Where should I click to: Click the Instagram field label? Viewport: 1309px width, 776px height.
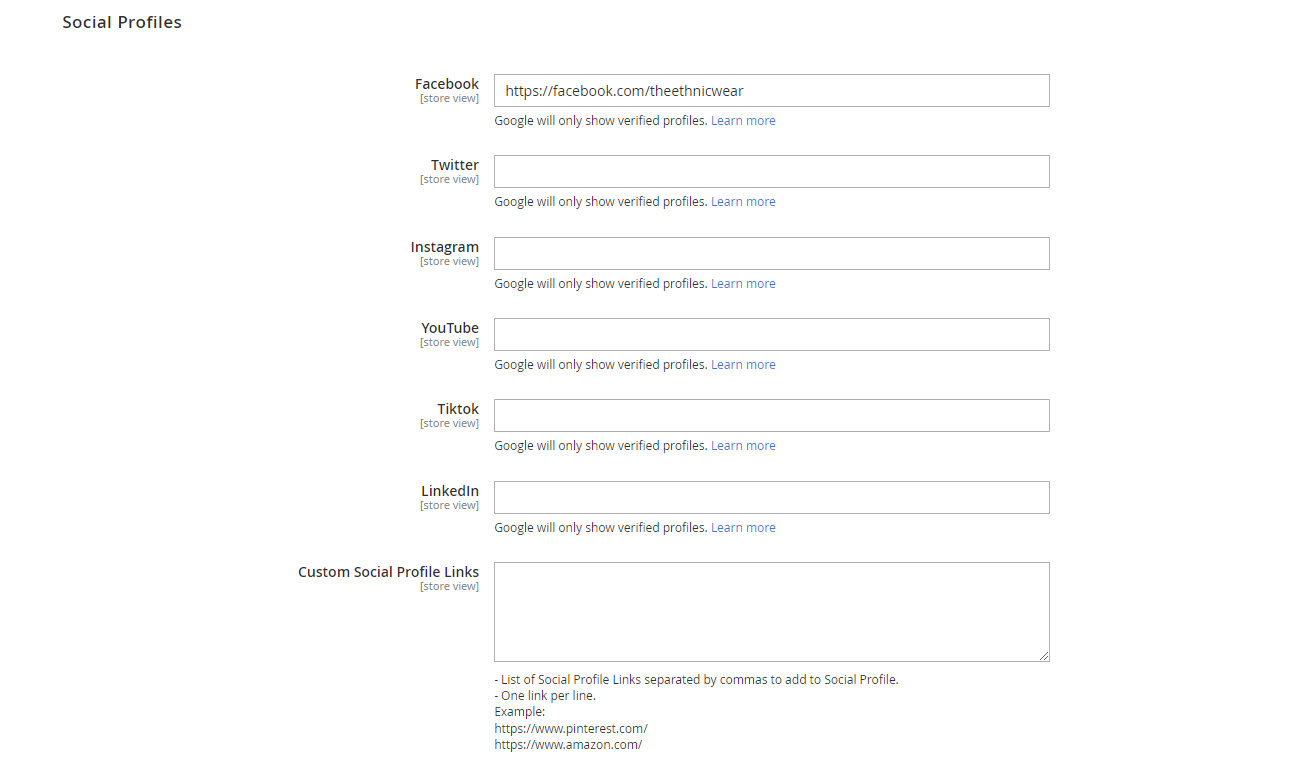pos(444,247)
